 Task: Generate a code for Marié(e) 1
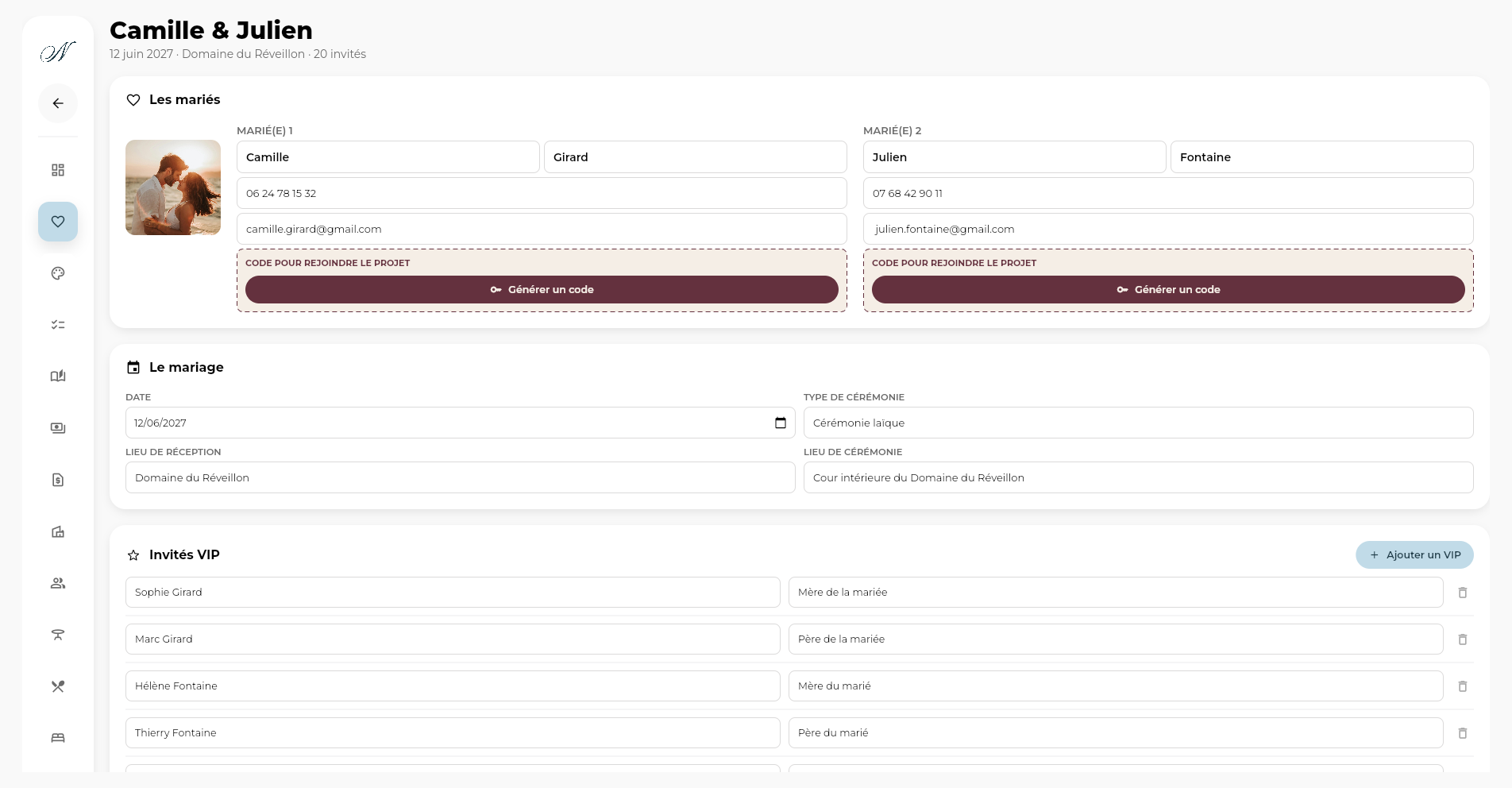pos(542,290)
